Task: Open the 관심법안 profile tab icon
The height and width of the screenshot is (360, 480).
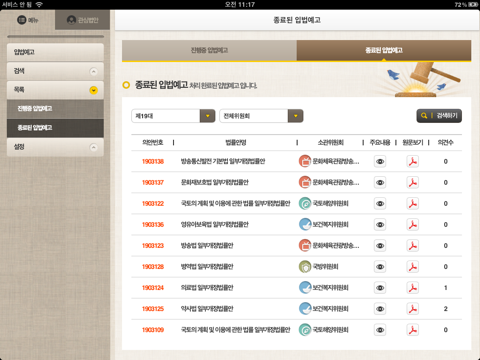Action: (71, 20)
